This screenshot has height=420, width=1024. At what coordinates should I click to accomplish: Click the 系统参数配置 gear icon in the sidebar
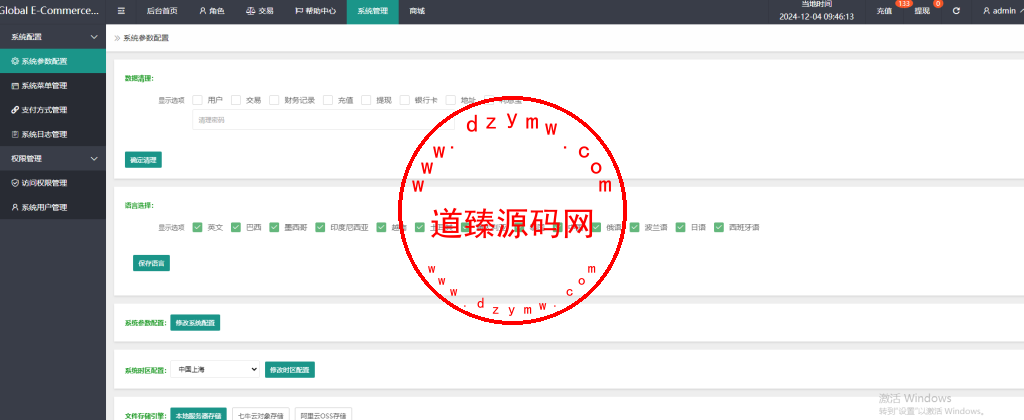tap(15, 61)
